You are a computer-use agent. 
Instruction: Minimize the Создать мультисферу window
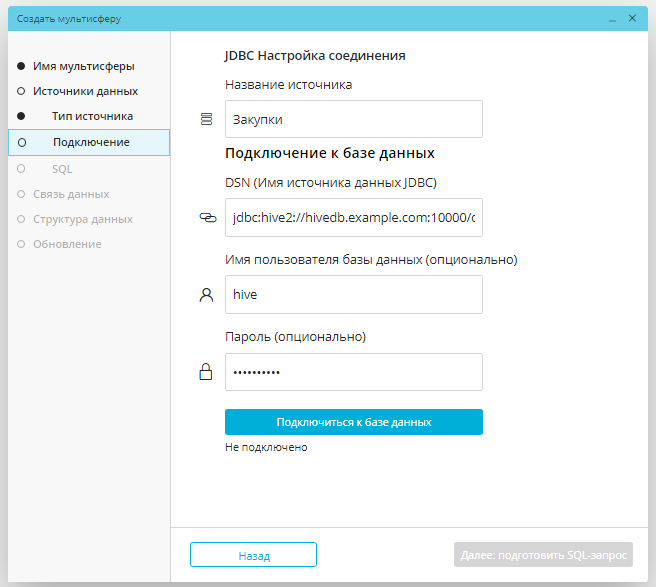point(612,18)
